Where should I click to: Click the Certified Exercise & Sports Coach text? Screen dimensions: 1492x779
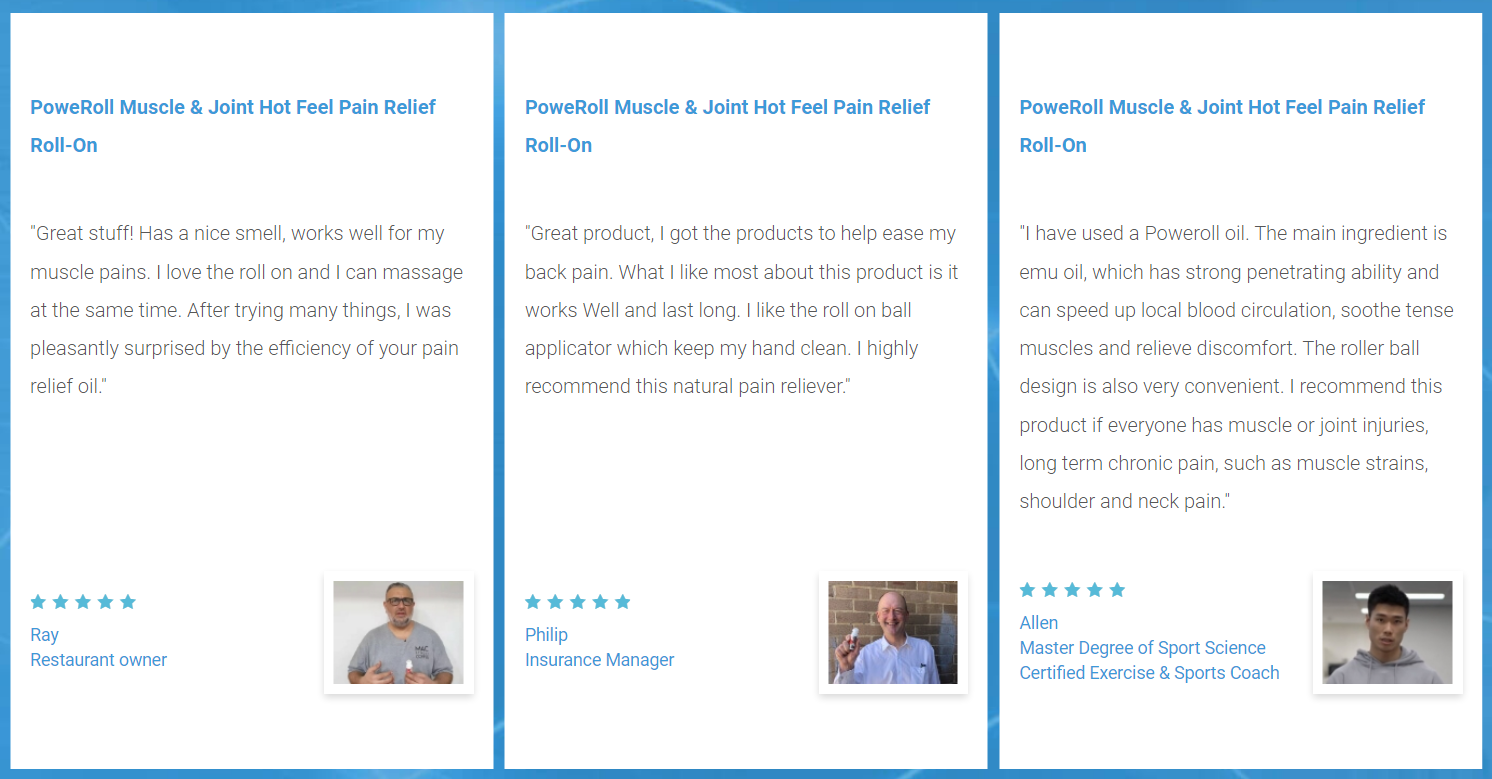[x=1149, y=673]
